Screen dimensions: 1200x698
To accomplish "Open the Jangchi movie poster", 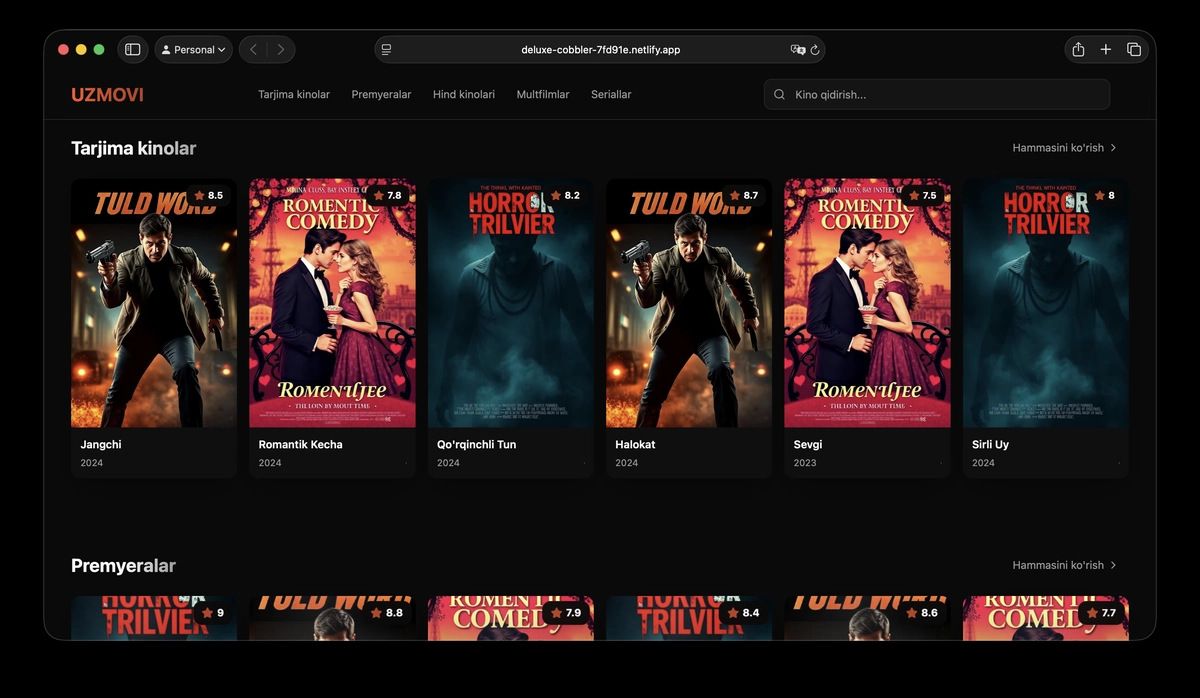I will click(154, 303).
